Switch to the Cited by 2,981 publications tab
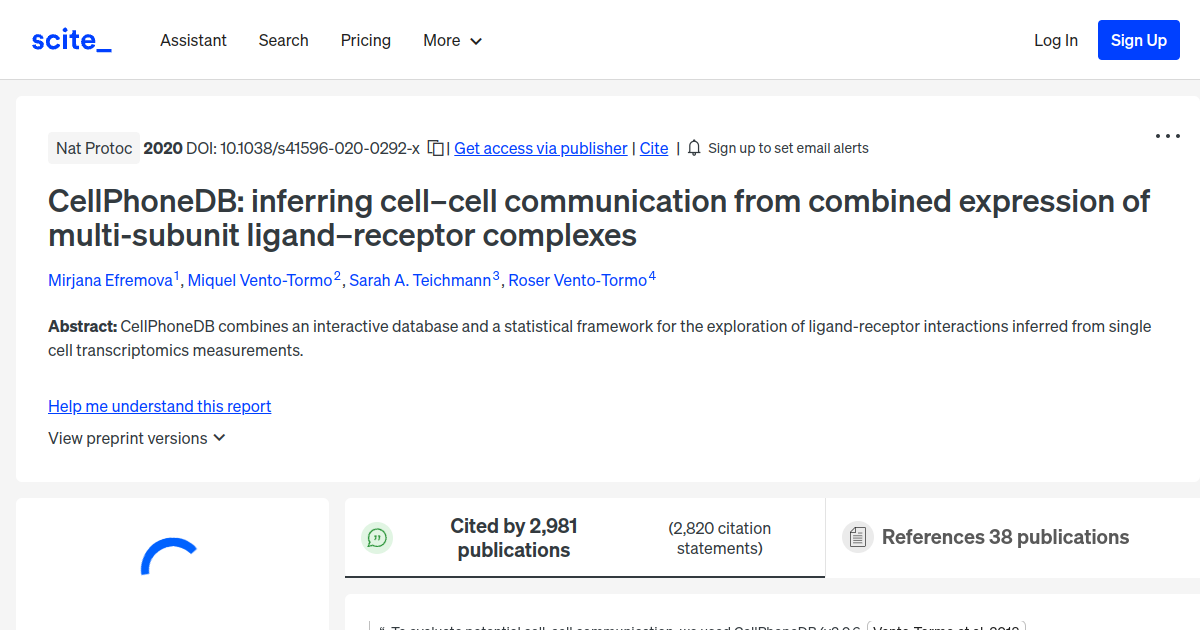This screenshot has width=1200, height=630. [513, 537]
